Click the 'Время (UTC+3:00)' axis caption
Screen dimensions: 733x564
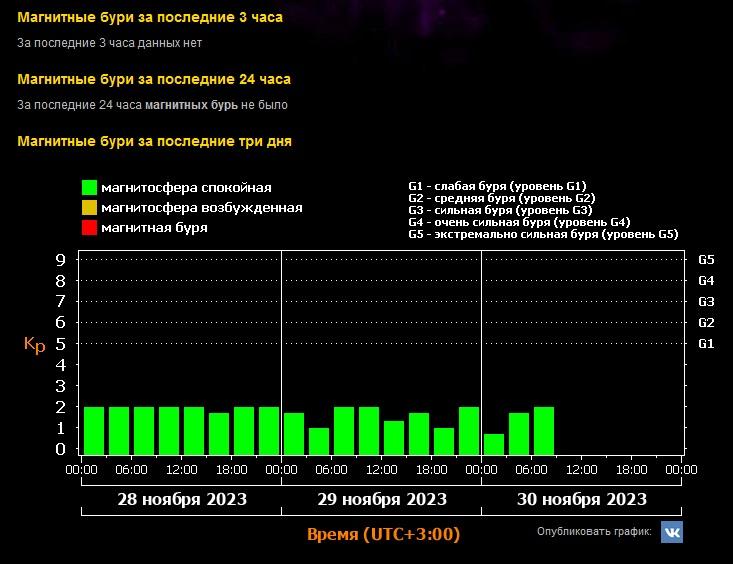click(383, 534)
